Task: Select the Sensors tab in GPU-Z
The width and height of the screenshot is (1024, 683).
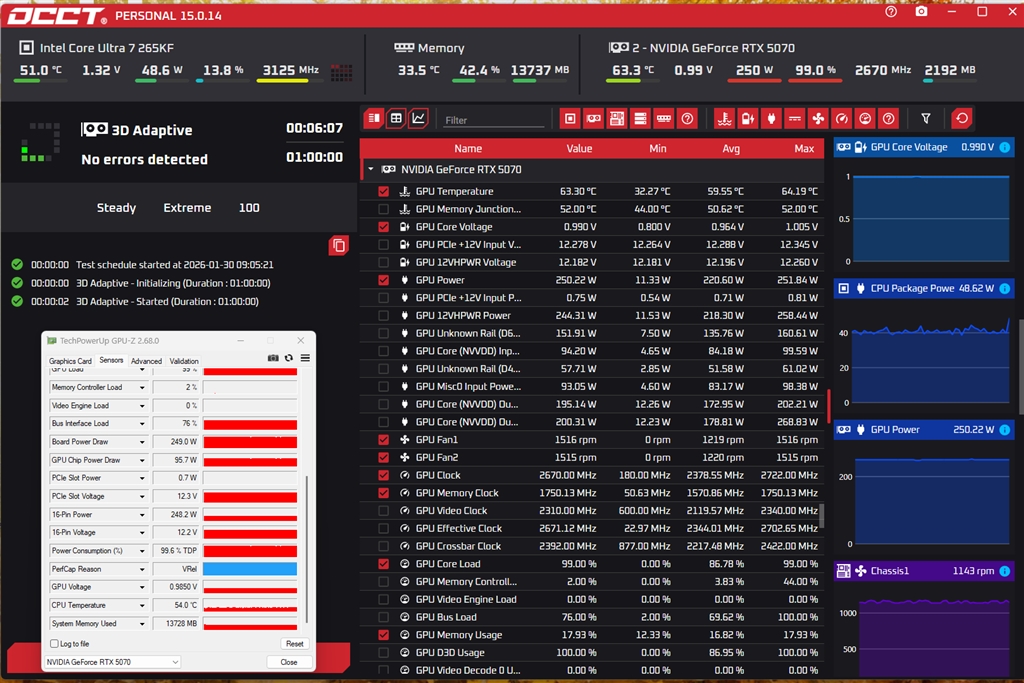Action: pos(111,360)
